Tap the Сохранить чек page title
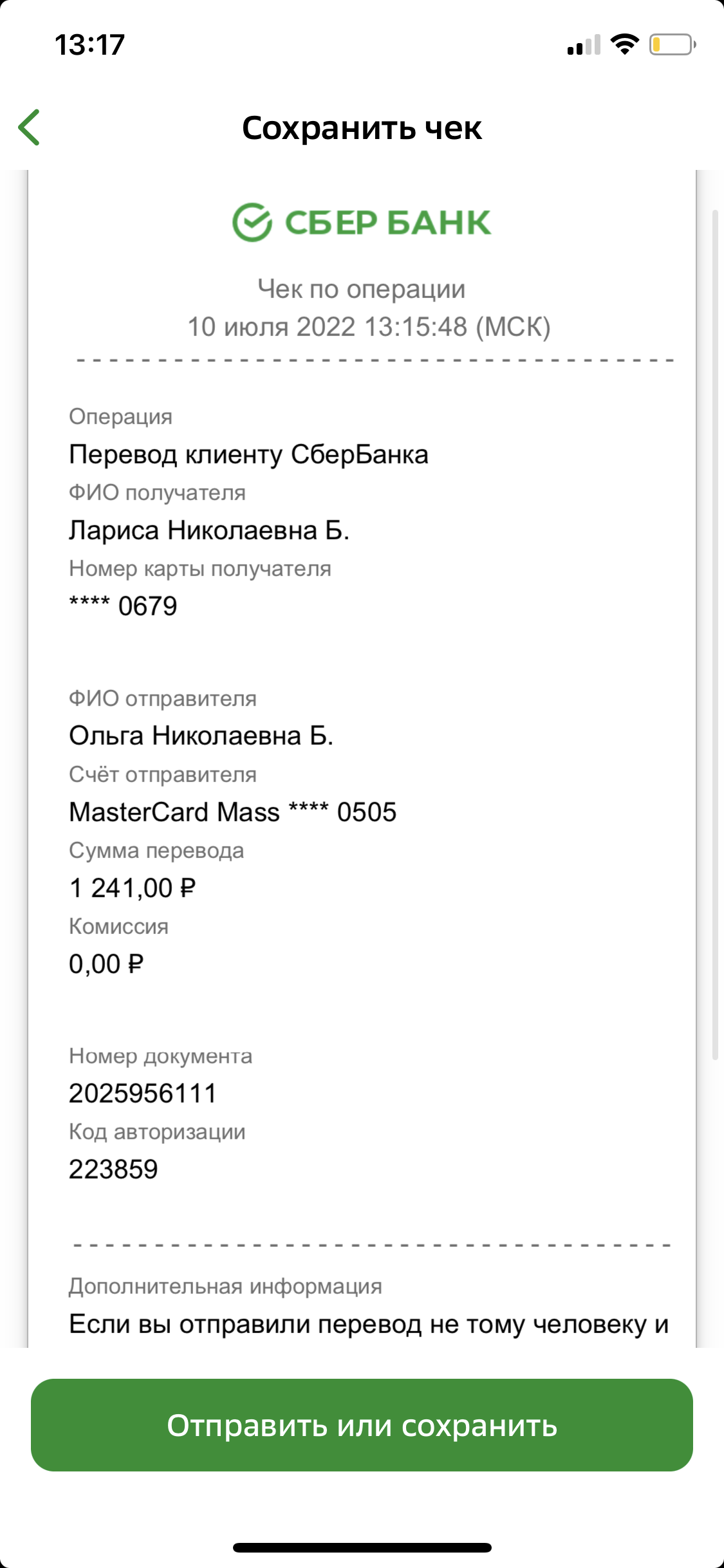 (x=362, y=128)
